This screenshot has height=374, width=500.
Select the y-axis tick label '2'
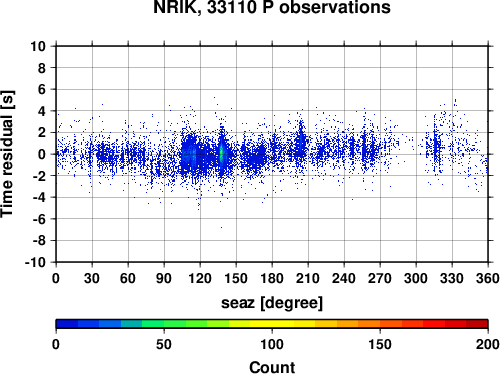point(41,133)
